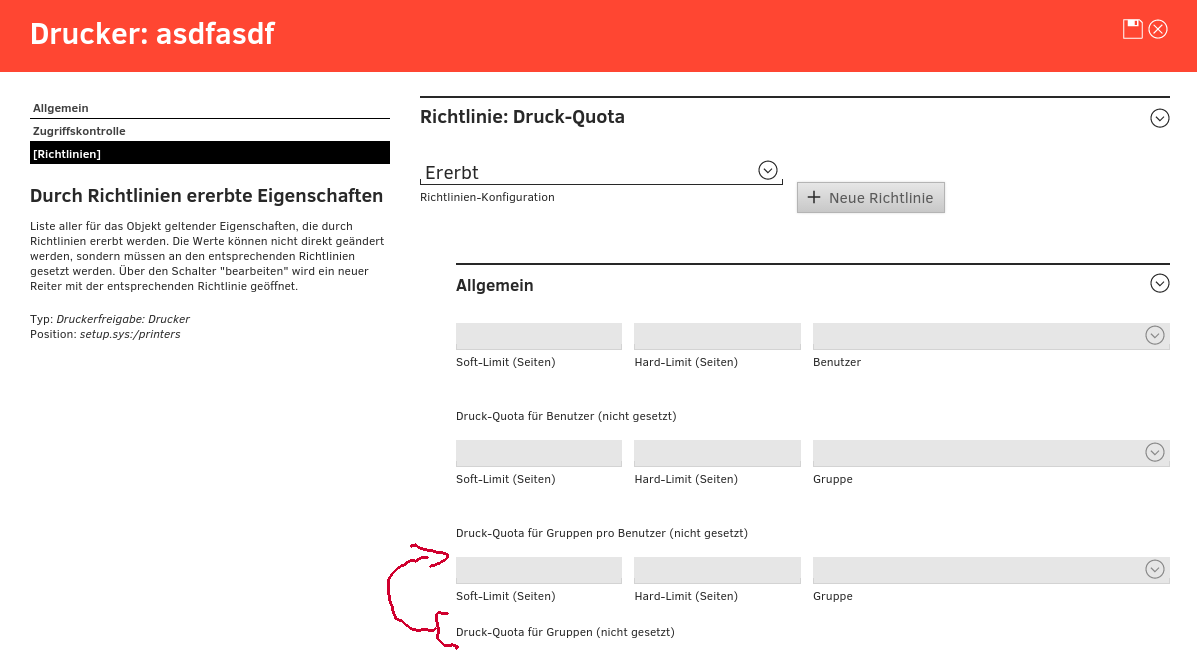This screenshot has height=663, width=1197.
Task: Click the 'Druckerfreigabe: Drucker' type text
Action: [x=123, y=319]
